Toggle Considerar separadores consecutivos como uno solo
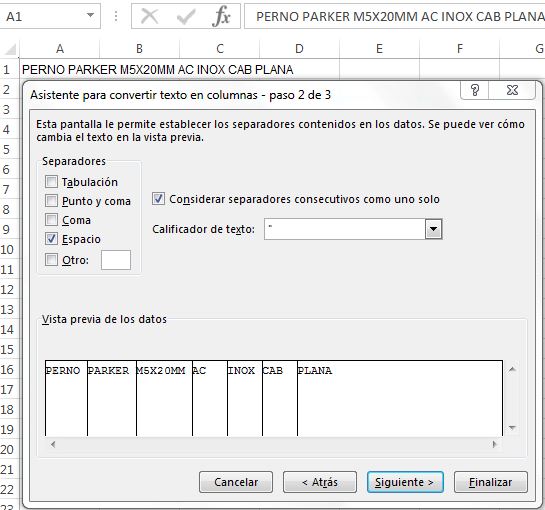 [x=158, y=199]
